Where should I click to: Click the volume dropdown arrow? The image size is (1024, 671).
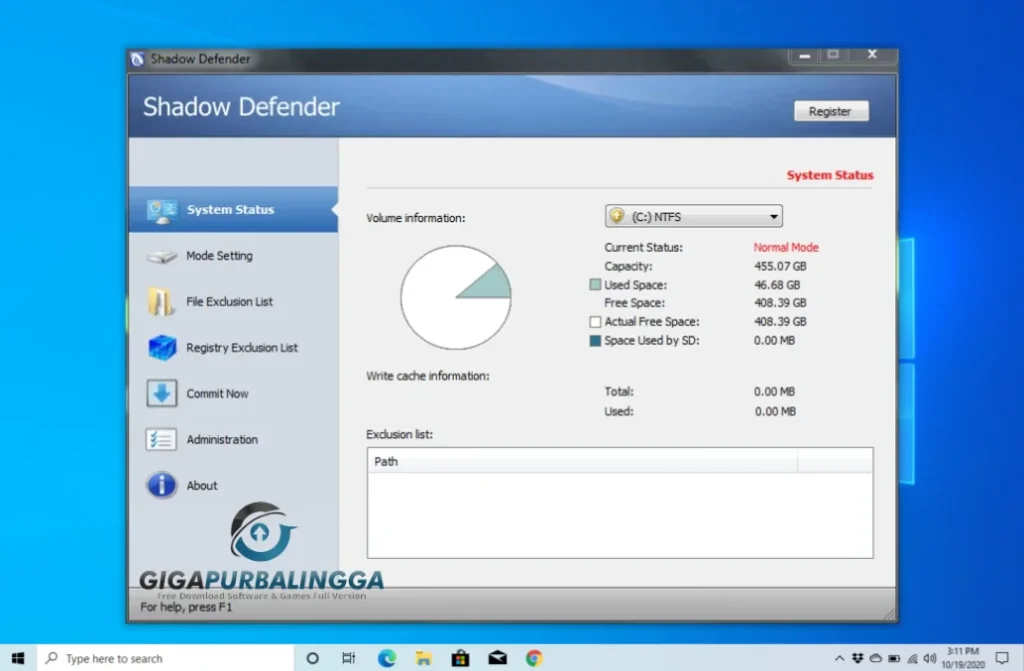[x=772, y=215]
